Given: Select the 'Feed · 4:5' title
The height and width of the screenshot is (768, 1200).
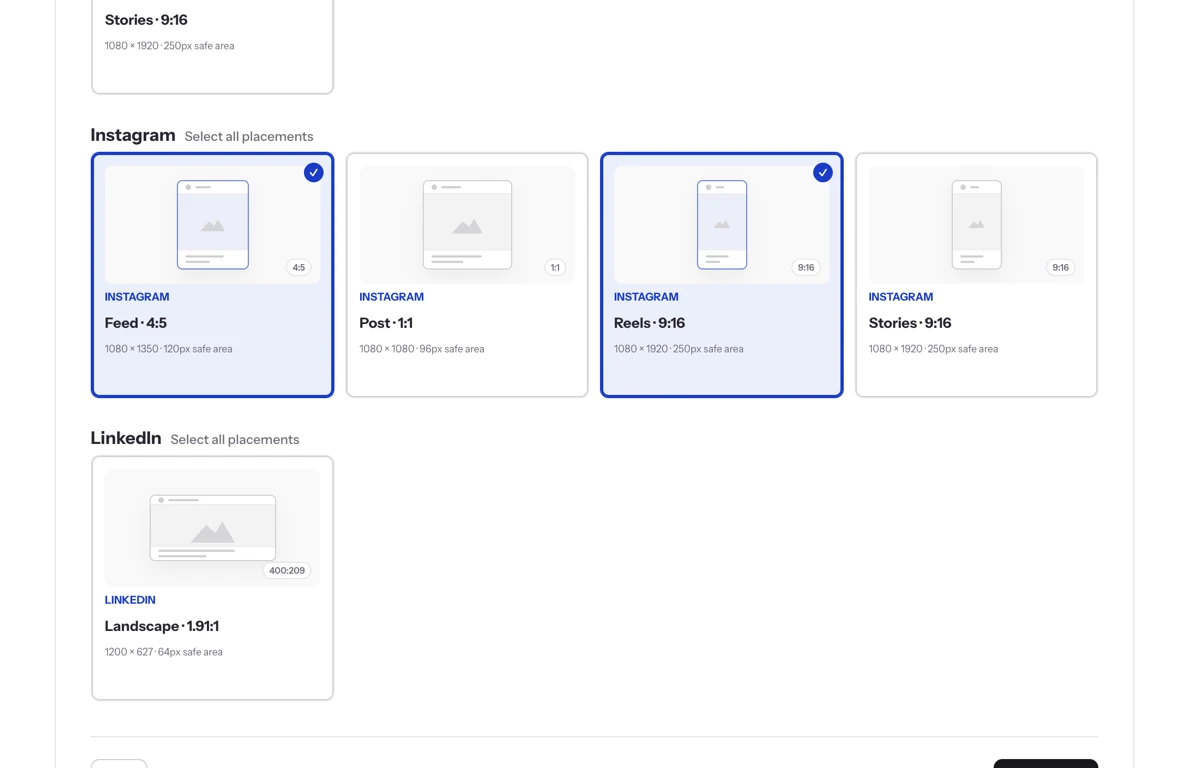Looking at the screenshot, I should 136,323.
